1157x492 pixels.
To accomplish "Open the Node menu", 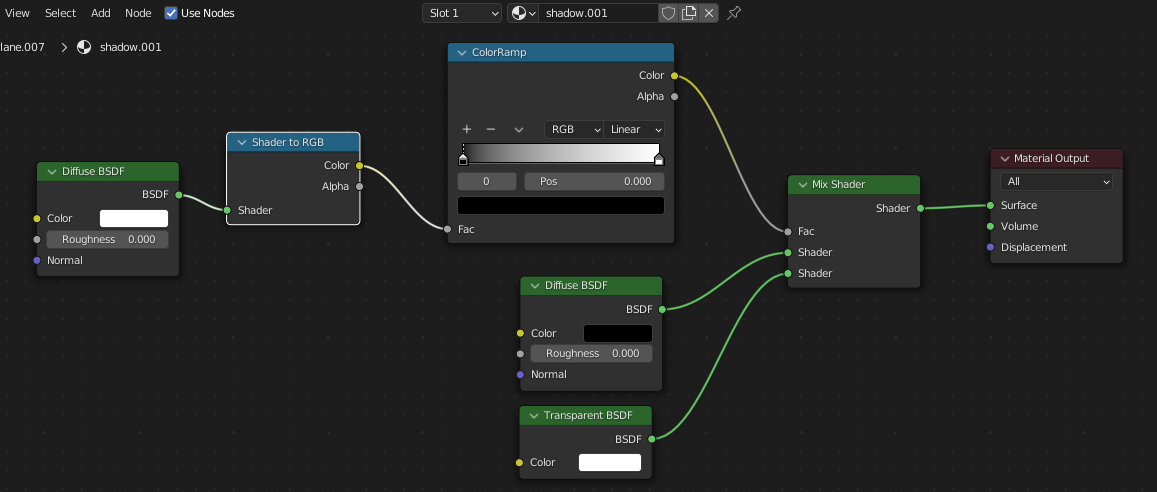I will (138, 13).
